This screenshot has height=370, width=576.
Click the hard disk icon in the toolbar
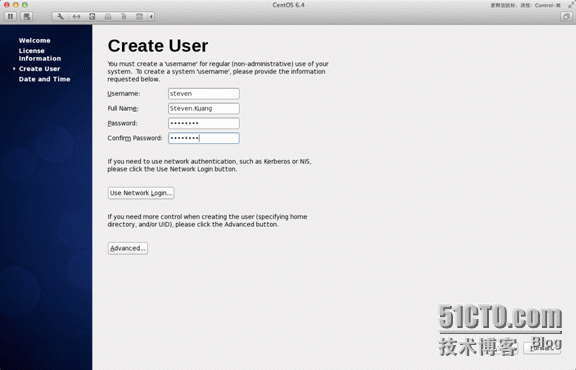pyautogui.click(x=92, y=17)
